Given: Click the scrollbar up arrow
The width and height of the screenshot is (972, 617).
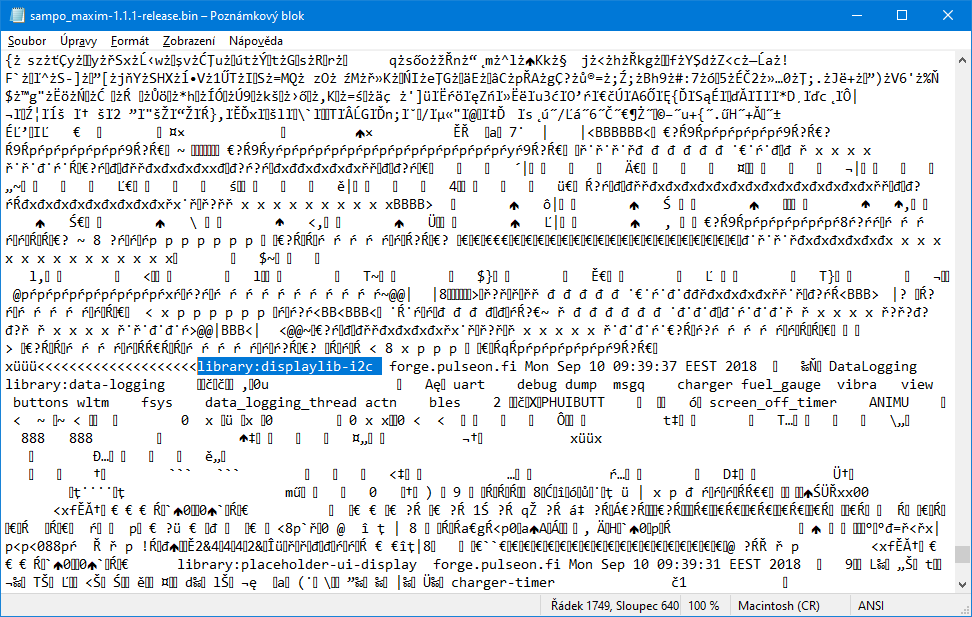Looking at the screenshot, I should (962, 61).
